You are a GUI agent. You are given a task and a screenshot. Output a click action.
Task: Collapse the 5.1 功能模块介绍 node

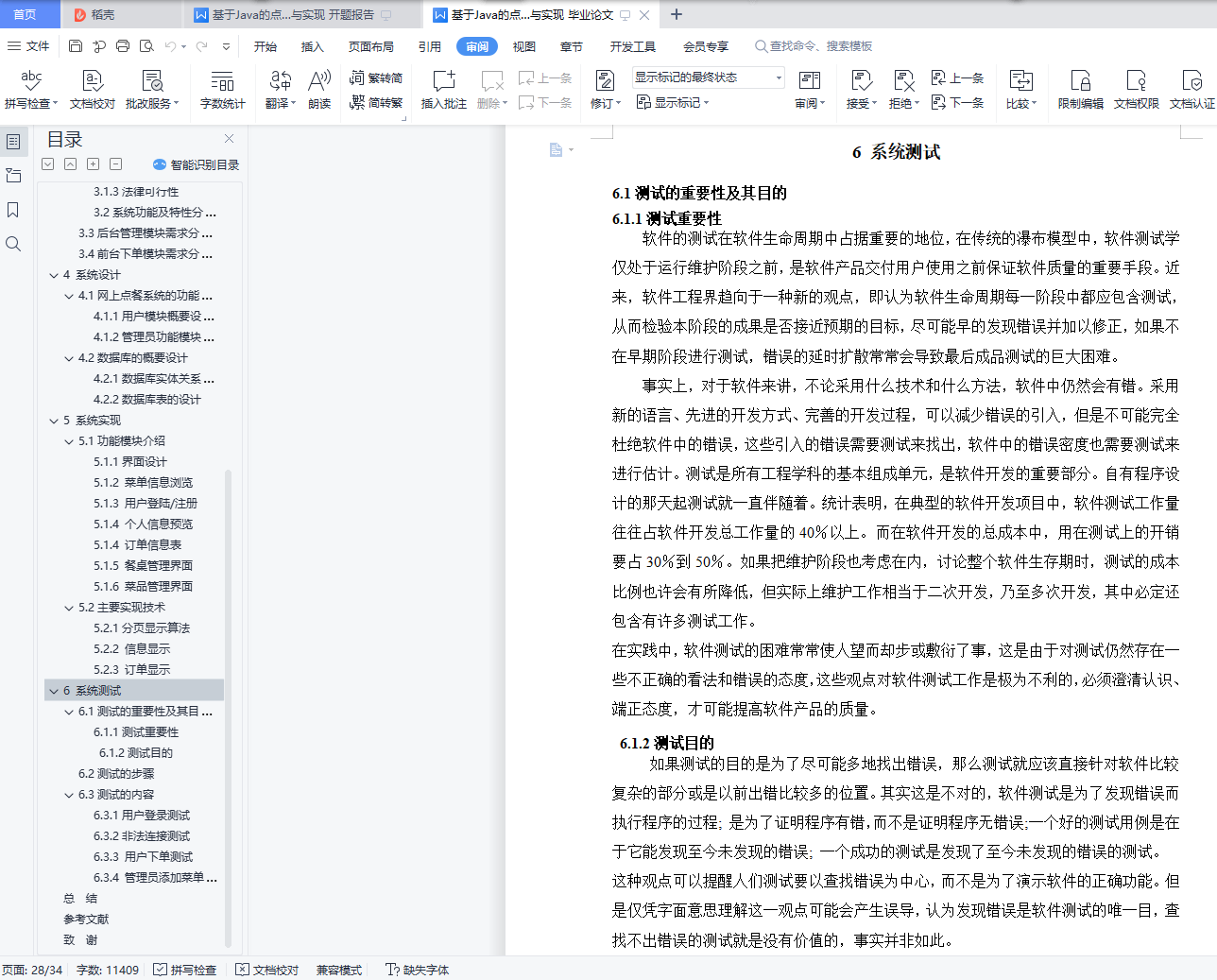coord(69,441)
